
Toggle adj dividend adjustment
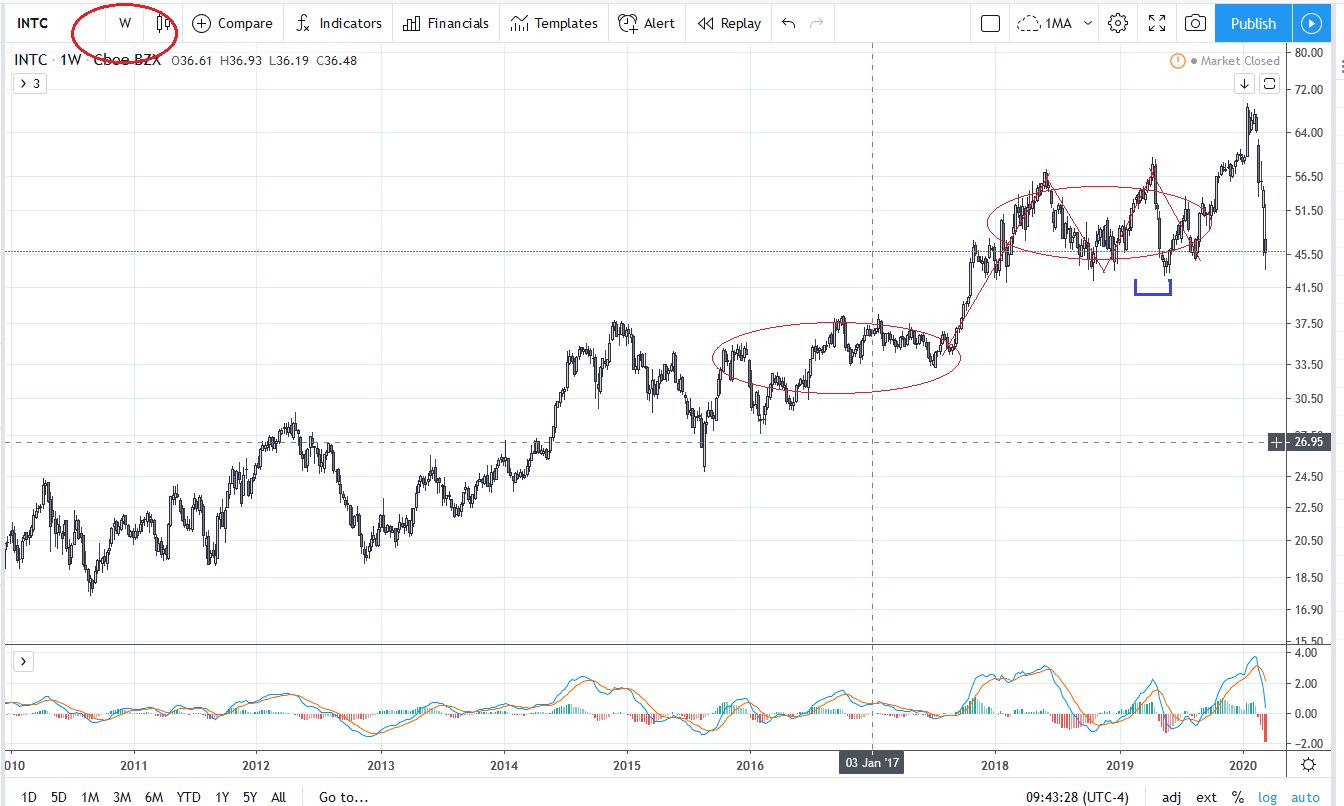pos(1171,797)
